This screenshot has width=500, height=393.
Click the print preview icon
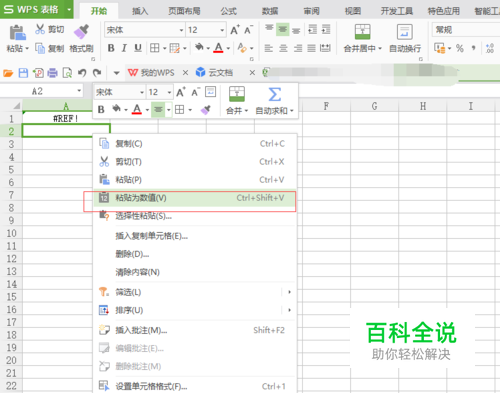(x=67, y=73)
